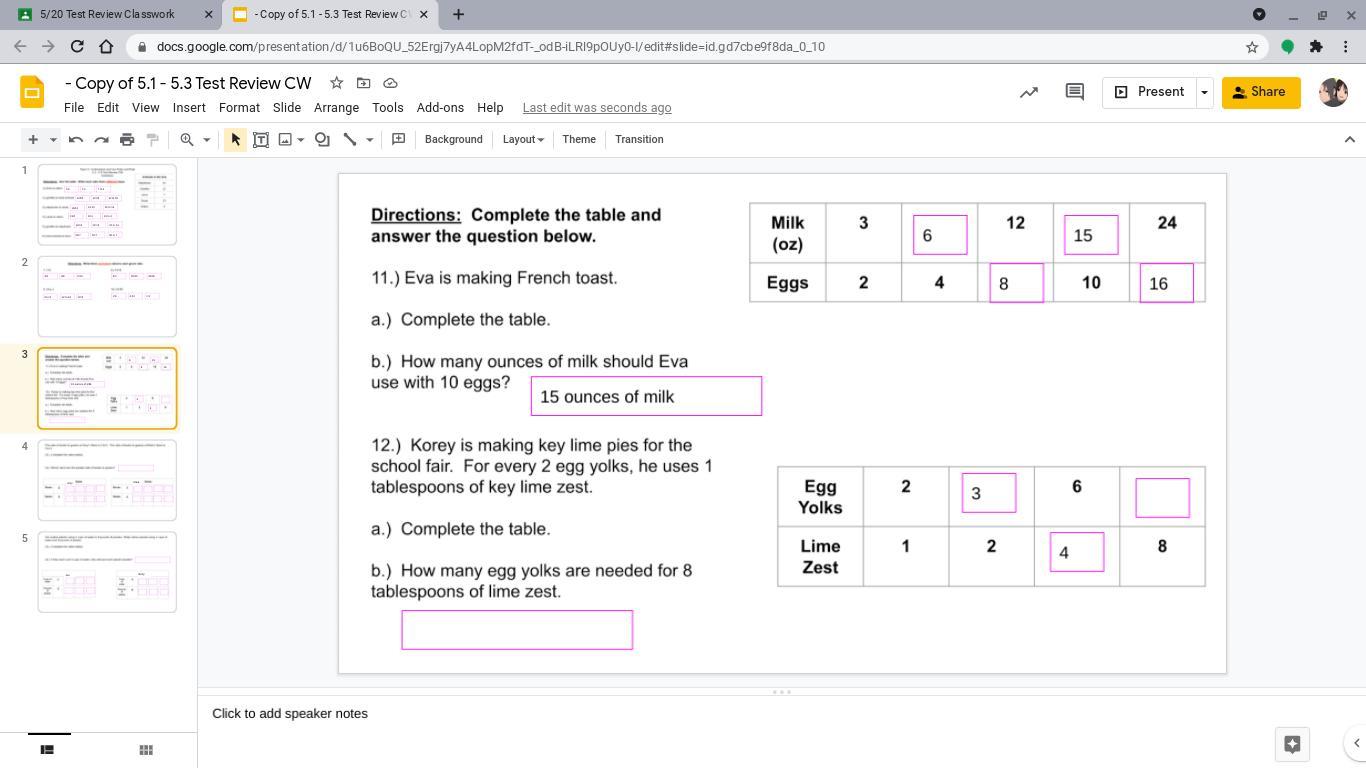
Task: Redo the last undone action
Action: [x=101, y=140]
